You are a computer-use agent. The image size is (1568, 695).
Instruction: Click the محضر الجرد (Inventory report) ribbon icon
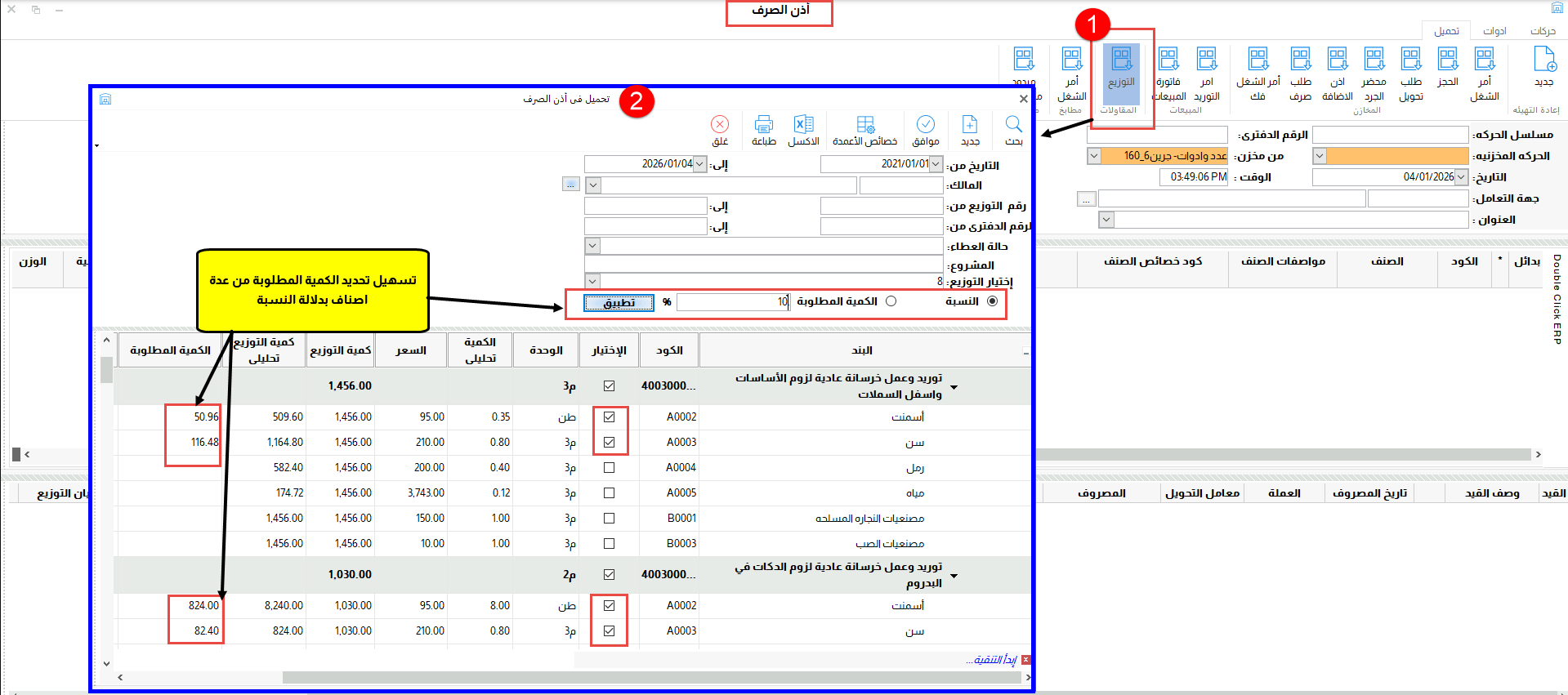[x=1374, y=67]
